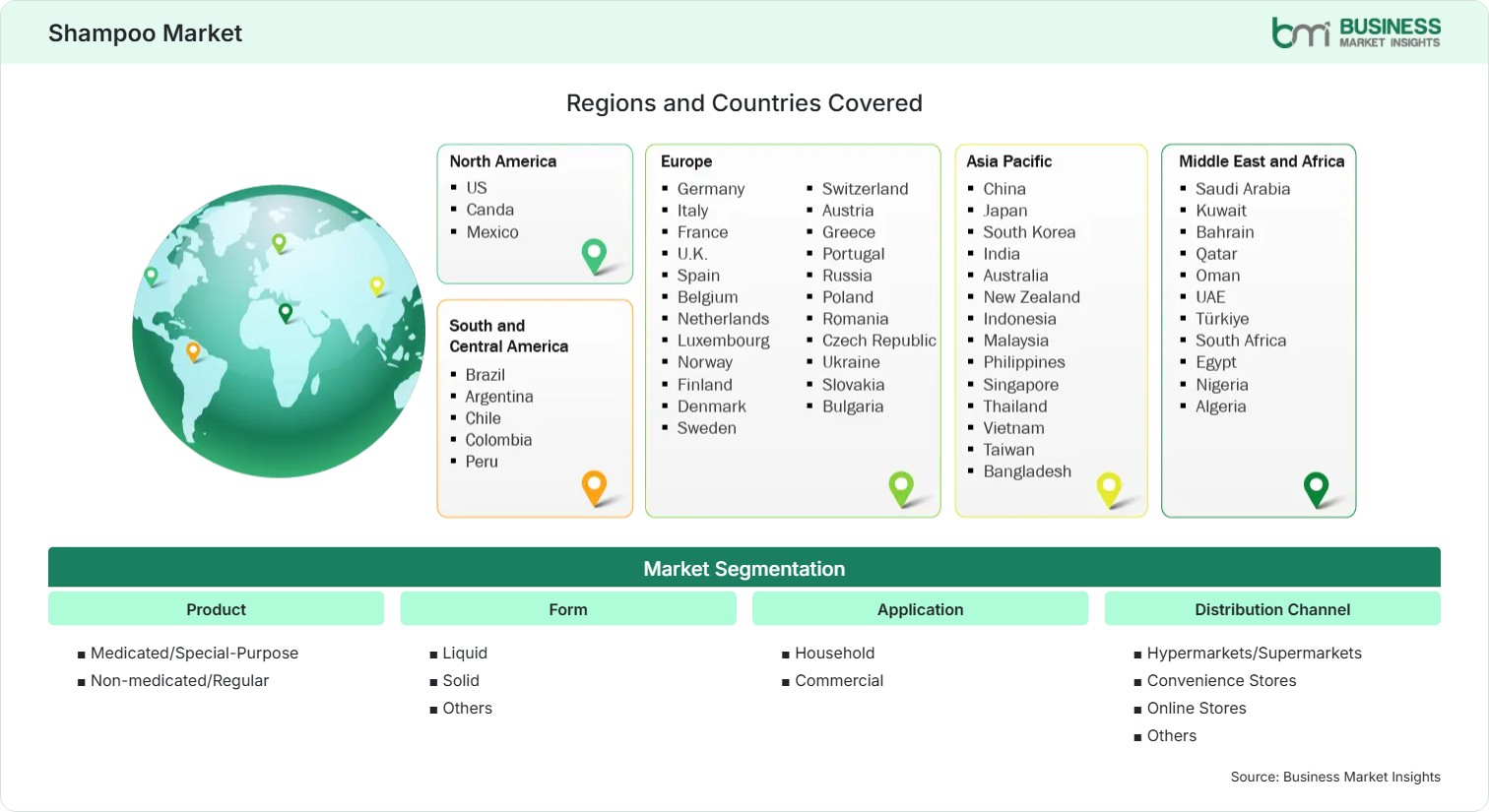Click the green pin on globe over North America
The height and width of the screenshot is (812, 1489).
151,277
